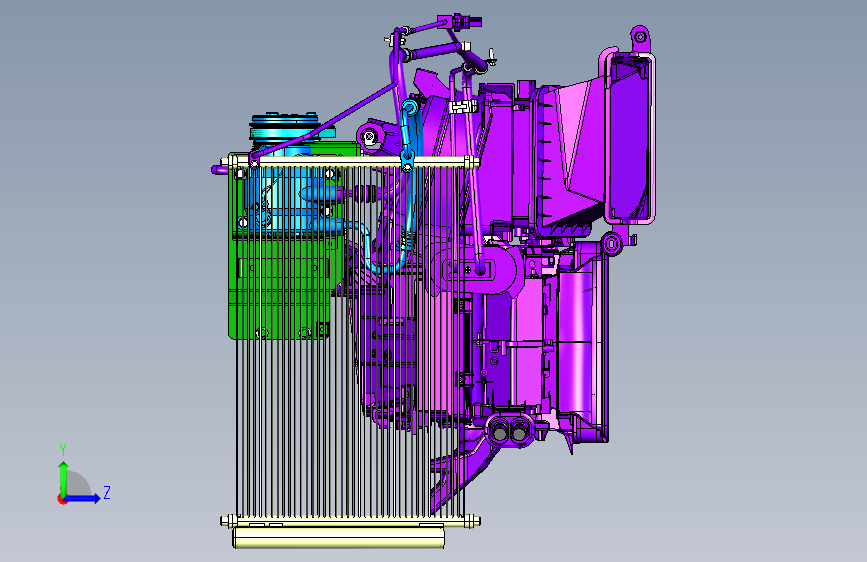Select the round mounting lug at top right
Image resolution: width=867 pixels, height=562 pixels.
point(640,37)
